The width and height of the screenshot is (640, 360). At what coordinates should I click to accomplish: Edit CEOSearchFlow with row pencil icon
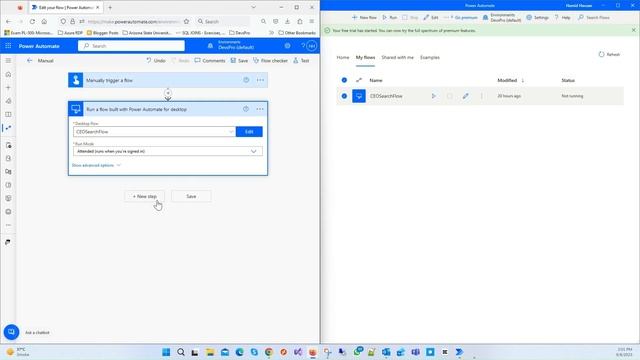tap(465, 96)
